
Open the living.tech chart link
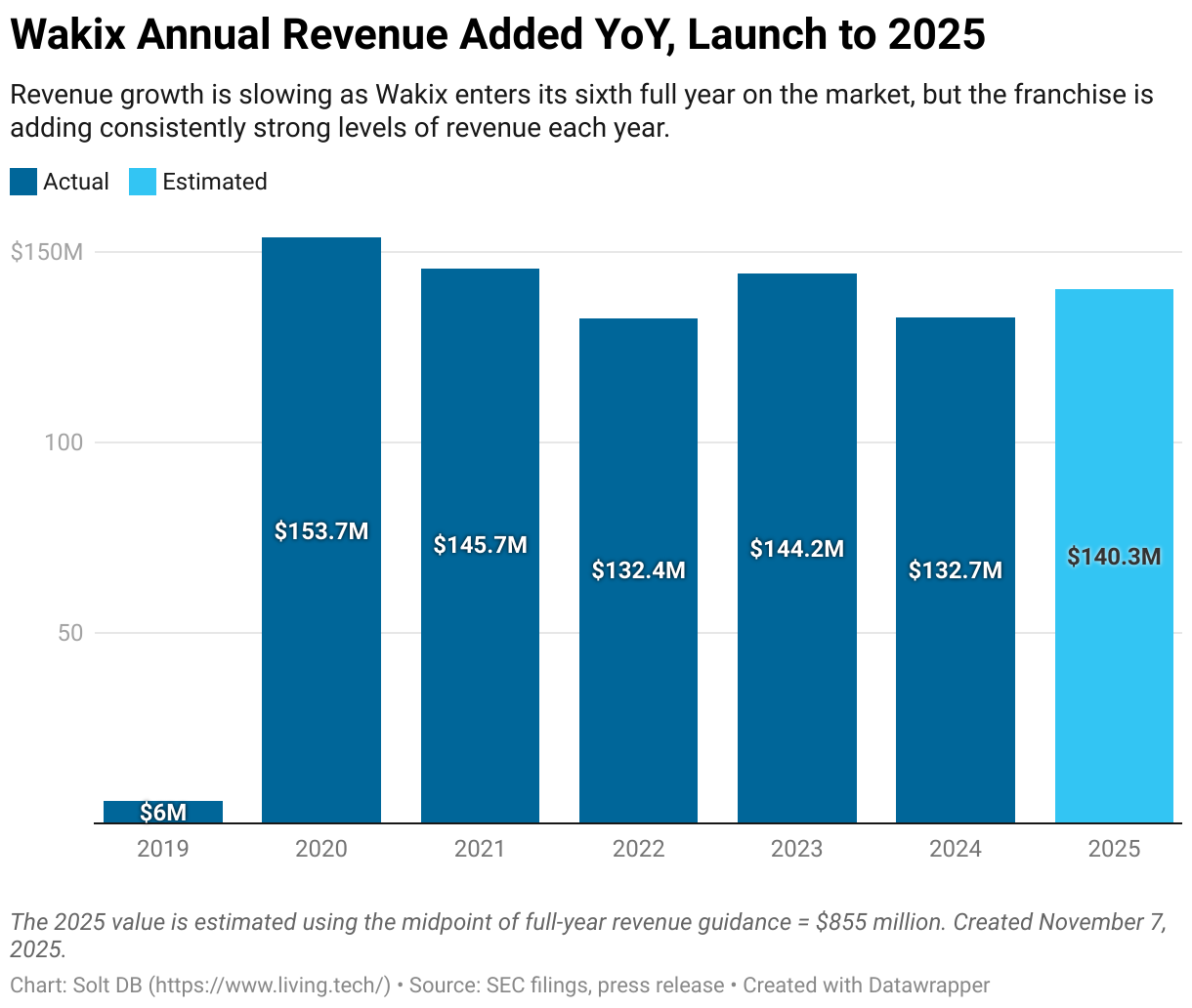[x=242, y=985]
